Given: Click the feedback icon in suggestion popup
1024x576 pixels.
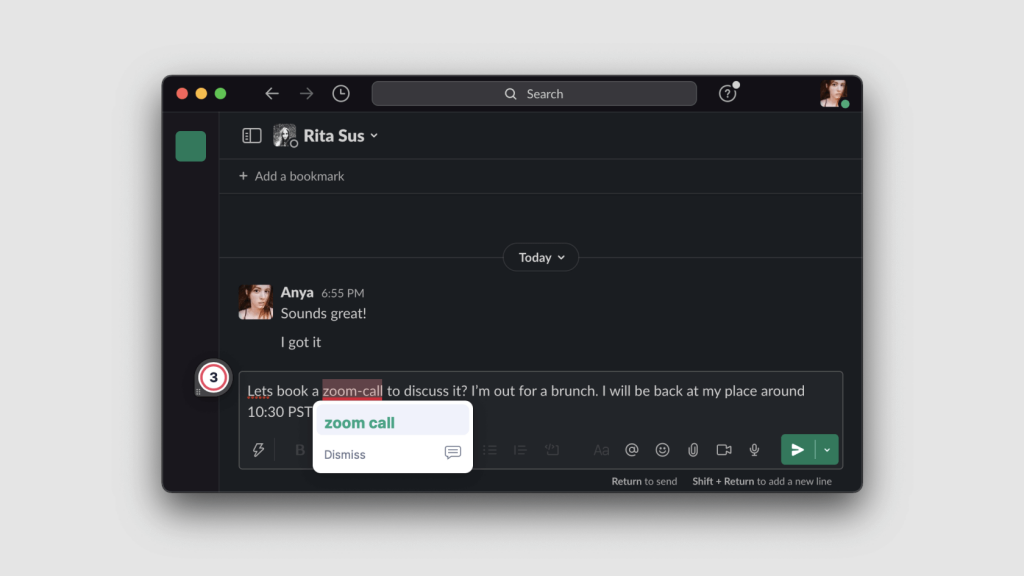Looking at the screenshot, I should point(452,453).
